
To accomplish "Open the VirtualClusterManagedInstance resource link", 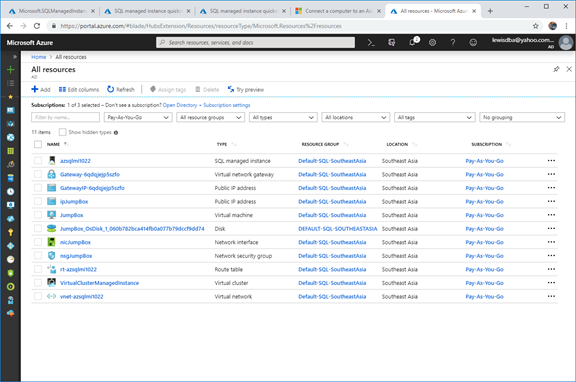I will coord(100,283).
